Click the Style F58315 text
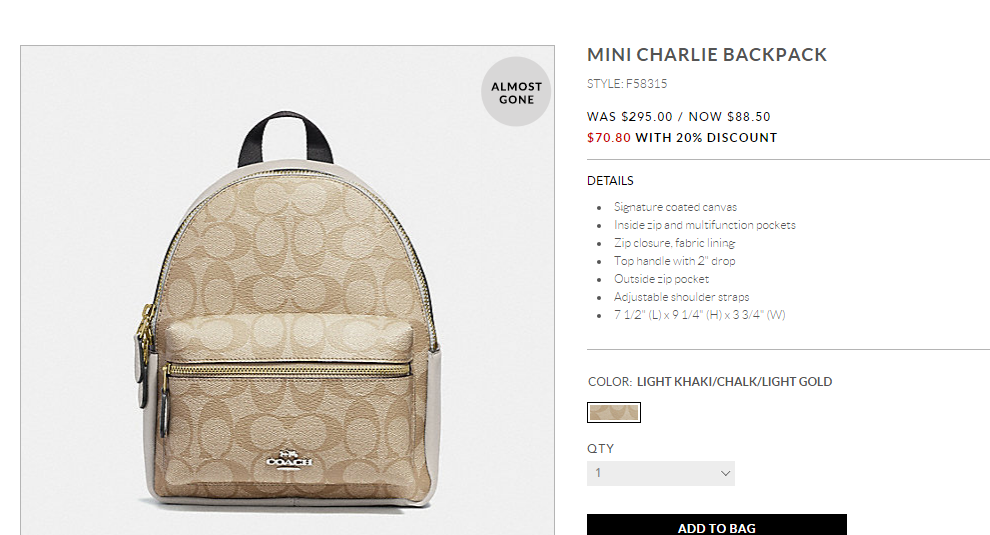This screenshot has width=990, height=535. point(627,84)
